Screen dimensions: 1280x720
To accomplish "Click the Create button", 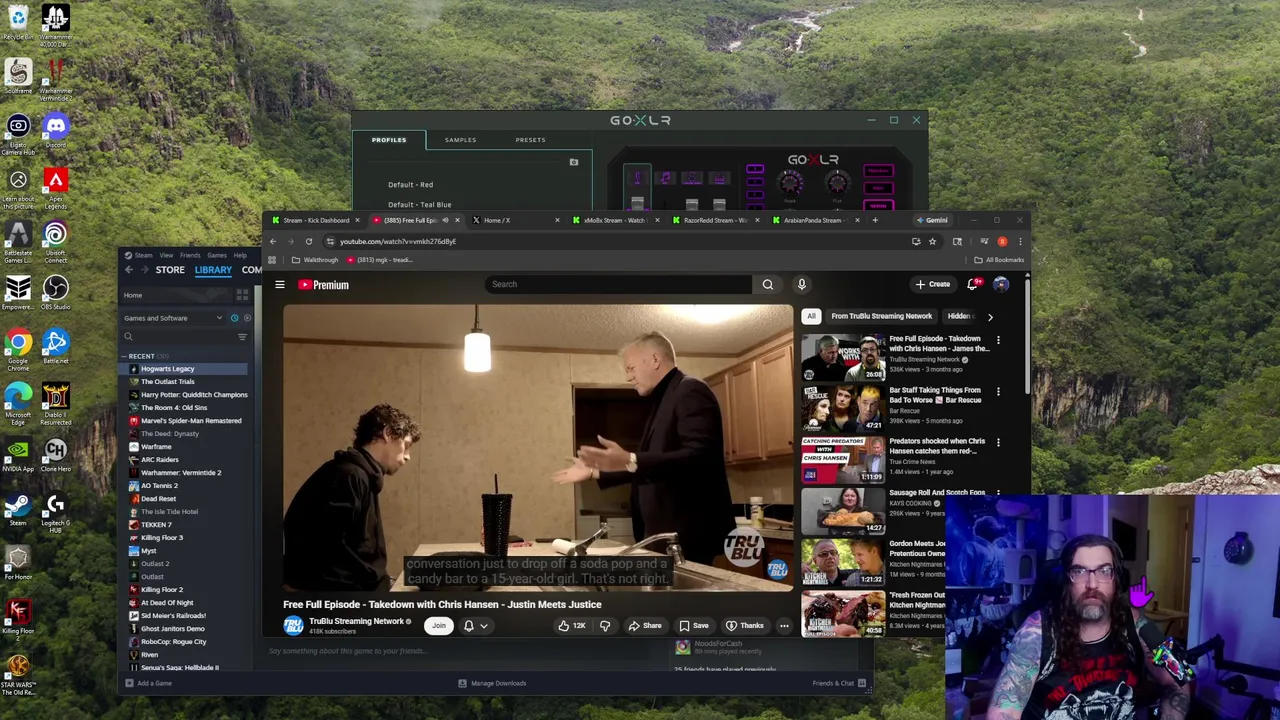I will (x=933, y=284).
